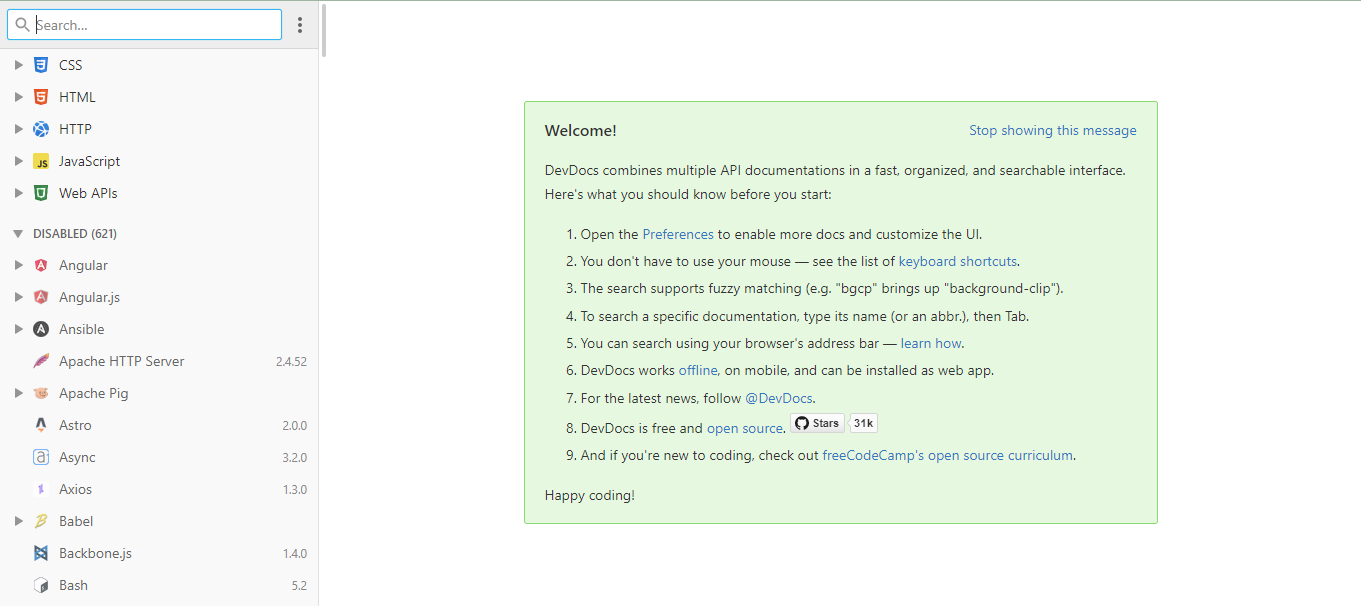
Task: Open the open source link
Action: click(x=745, y=428)
